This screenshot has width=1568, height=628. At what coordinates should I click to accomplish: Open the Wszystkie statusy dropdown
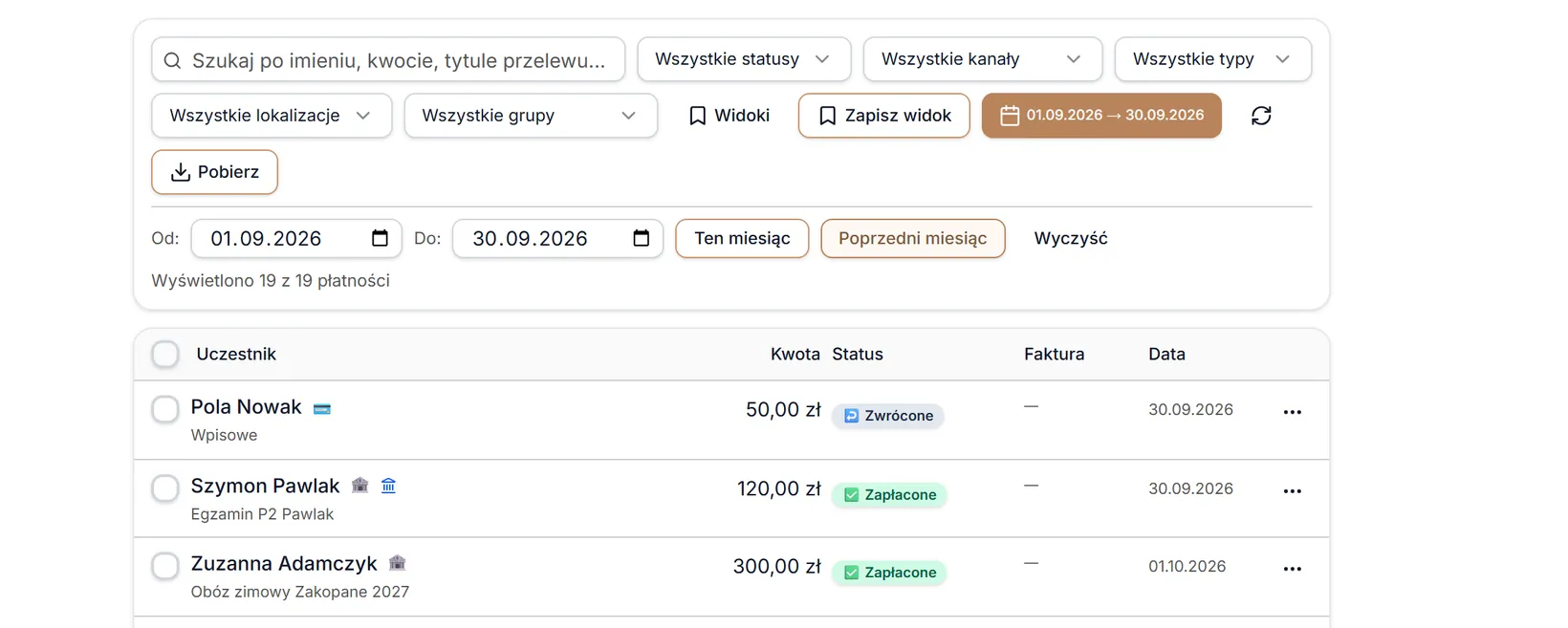[744, 59]
